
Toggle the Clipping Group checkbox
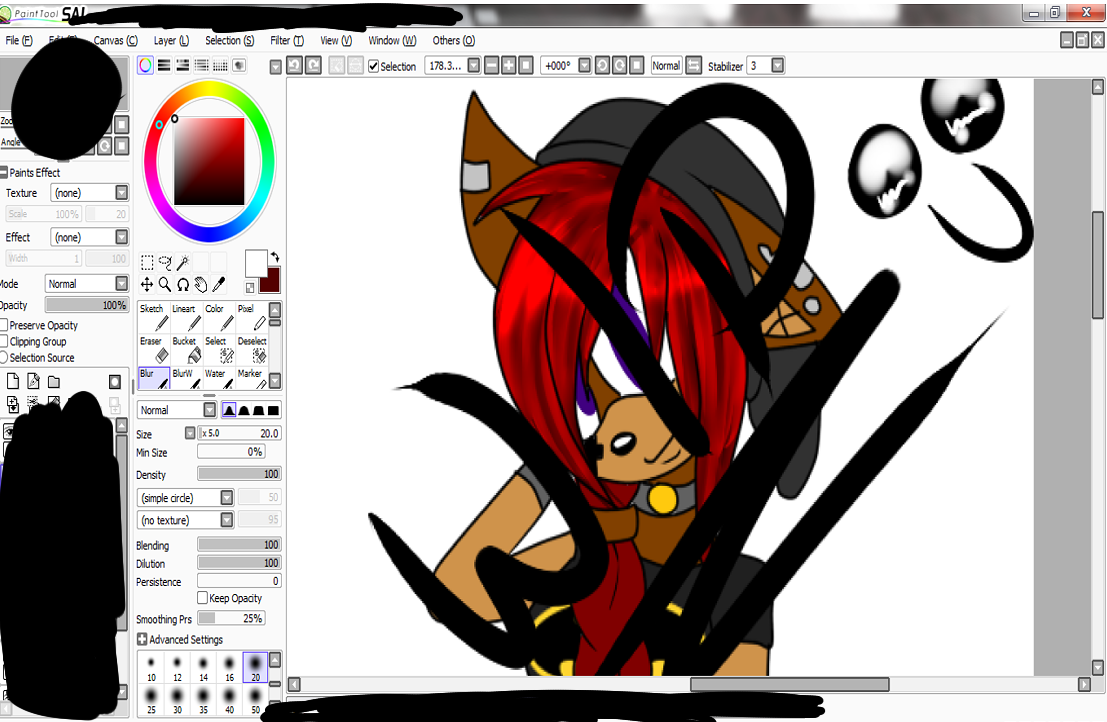point(4,342)
